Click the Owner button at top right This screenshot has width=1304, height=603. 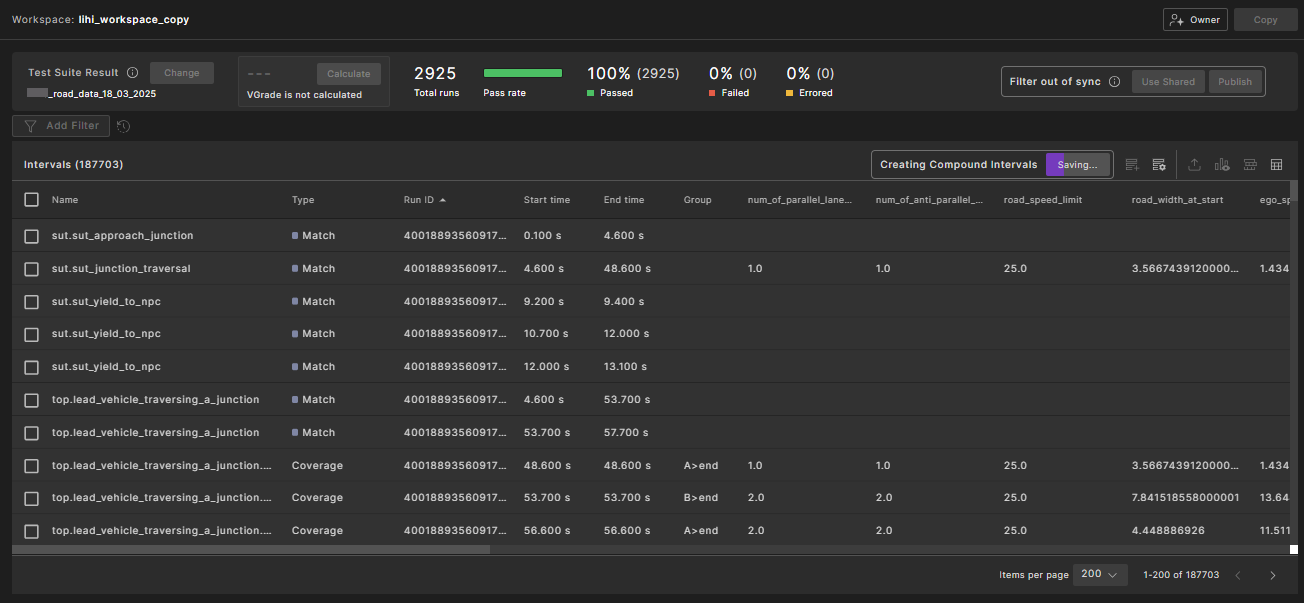pos(1195,20)
